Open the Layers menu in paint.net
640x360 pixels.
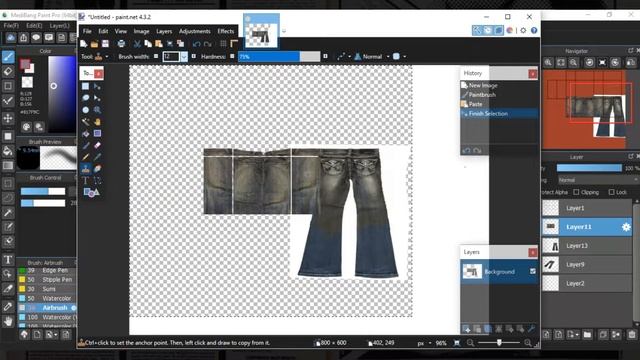coord(164,31)
